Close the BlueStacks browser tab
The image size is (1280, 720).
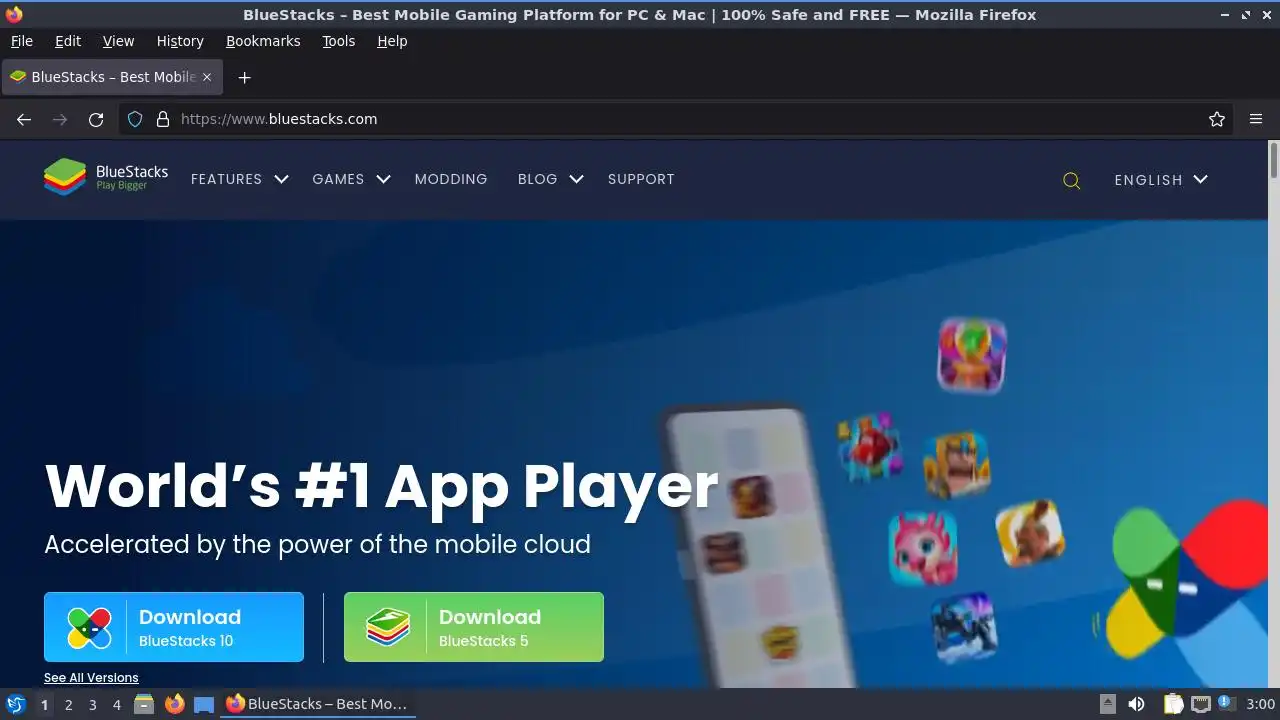(207, 77)
